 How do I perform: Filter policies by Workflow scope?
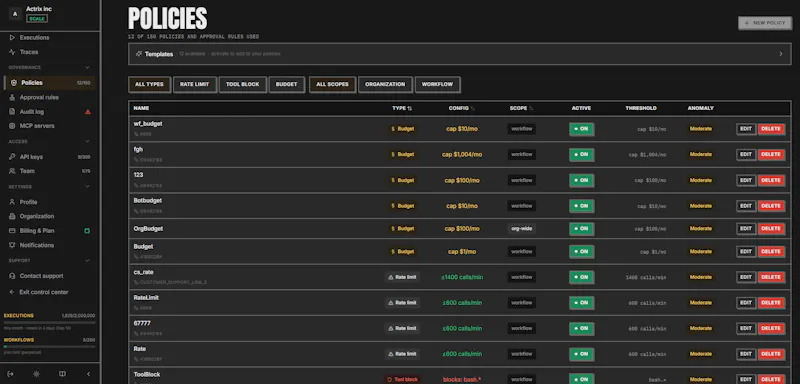pos(438,85)
